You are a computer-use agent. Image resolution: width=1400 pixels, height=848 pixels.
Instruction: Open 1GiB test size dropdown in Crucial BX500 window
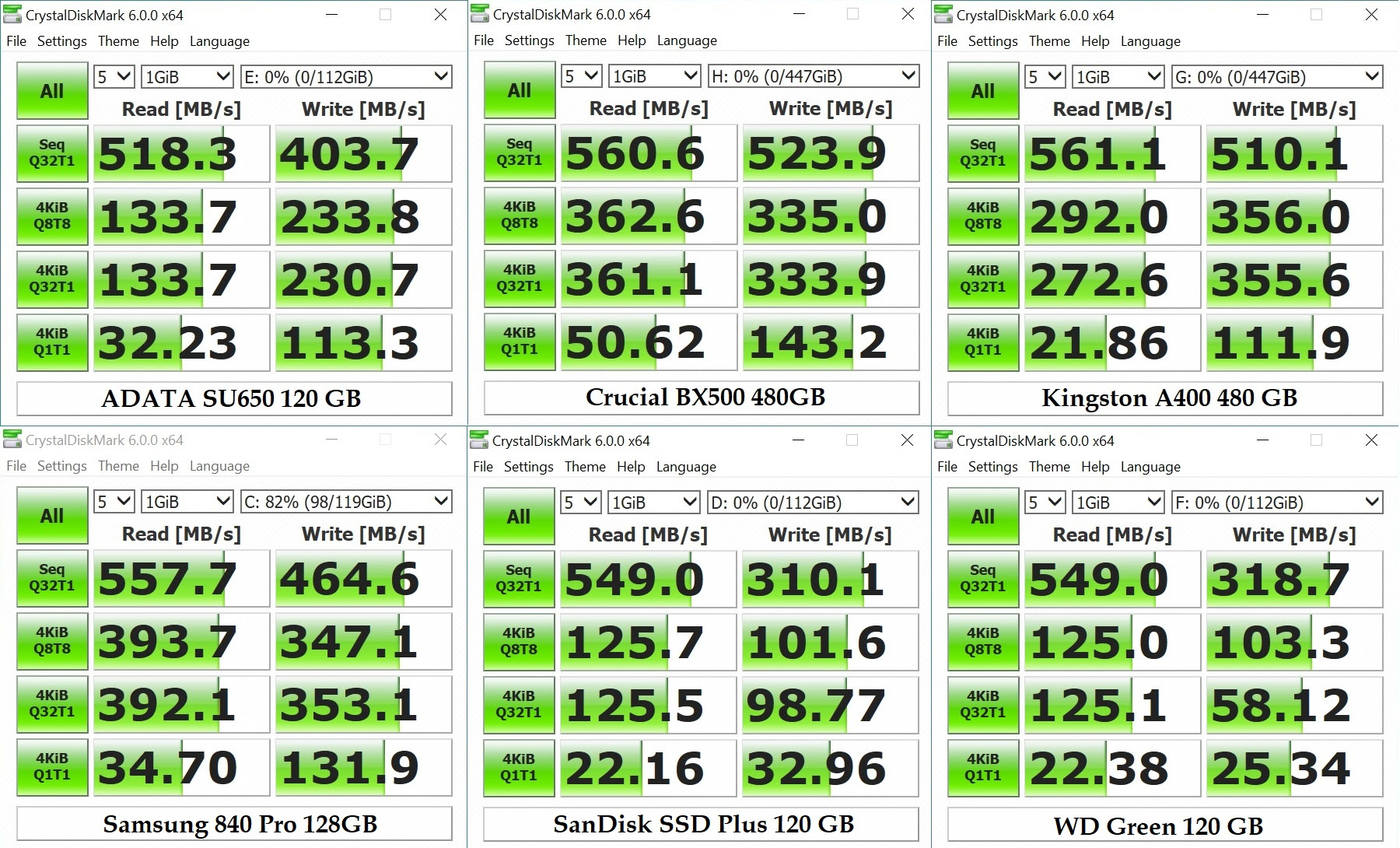tap(655, 75)
